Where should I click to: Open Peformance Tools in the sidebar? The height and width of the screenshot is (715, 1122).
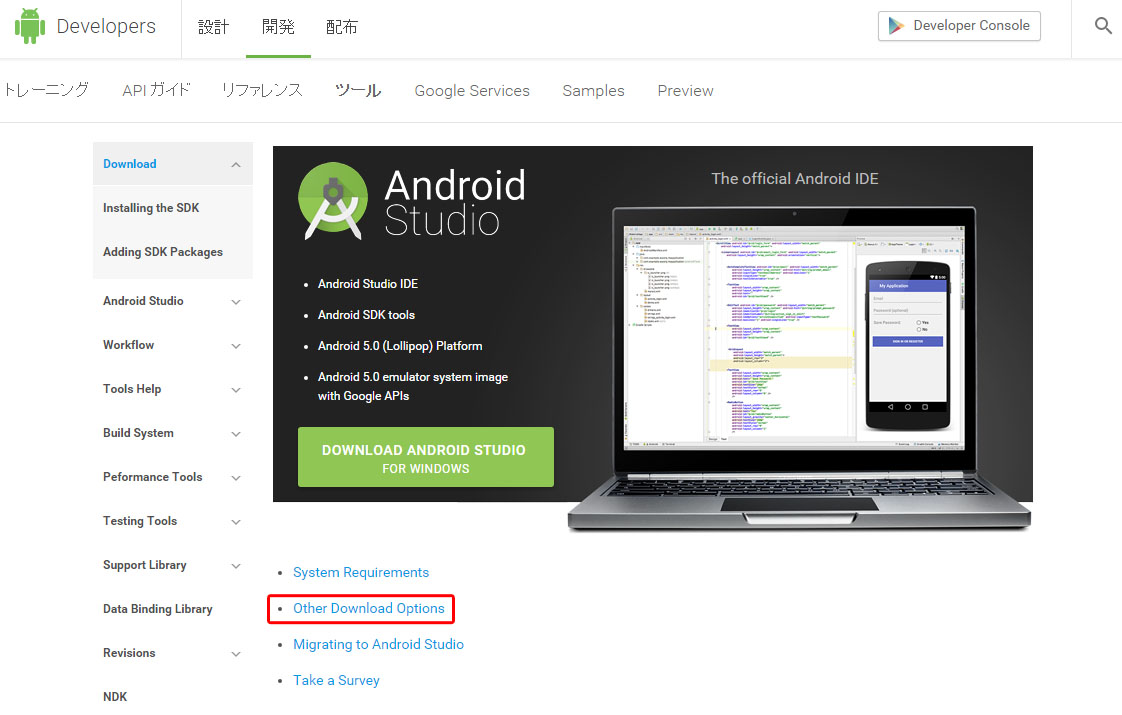[x=152, y=477]
